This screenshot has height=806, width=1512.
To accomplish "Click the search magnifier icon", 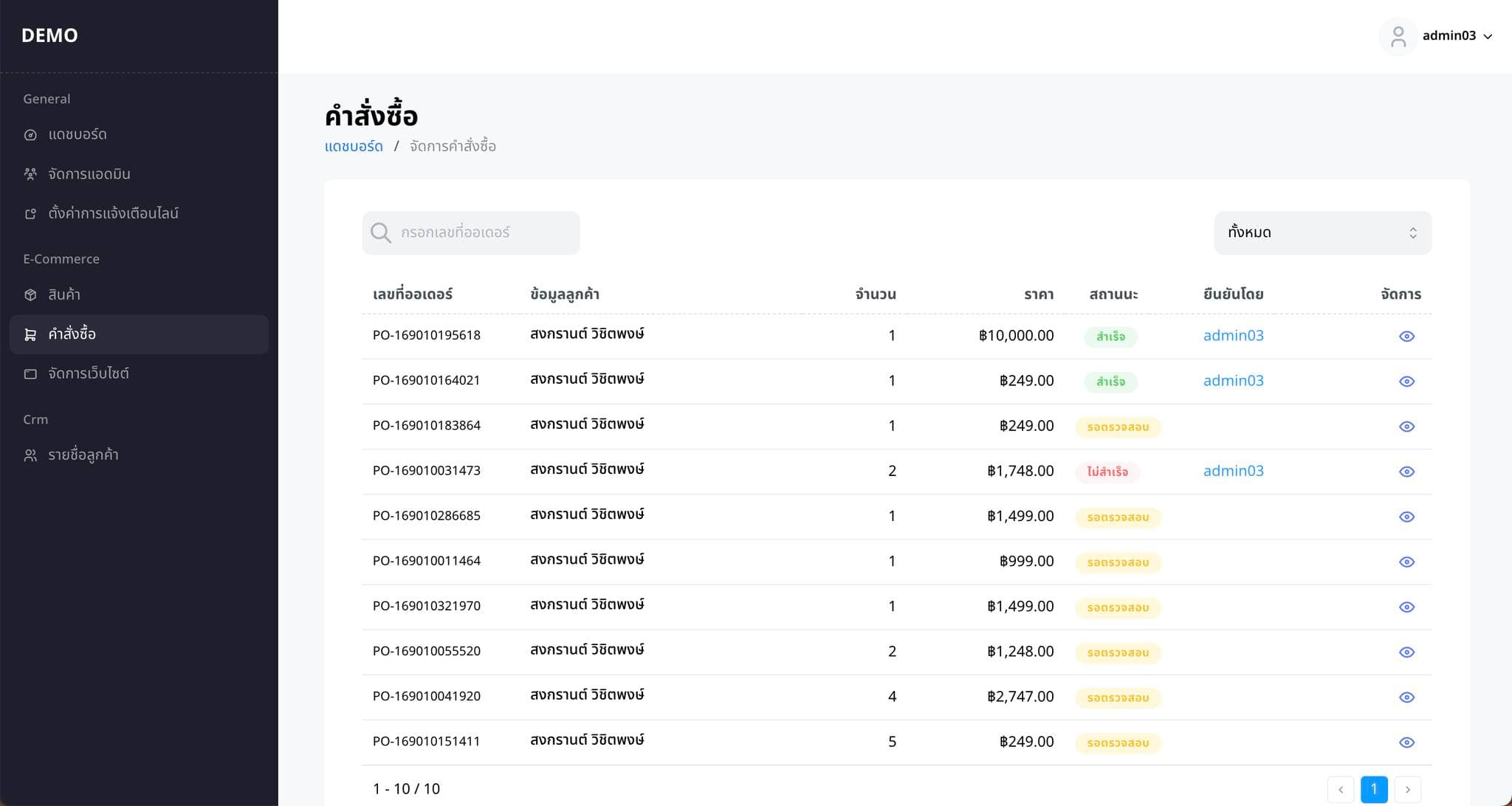I will [x=381, y=233].
